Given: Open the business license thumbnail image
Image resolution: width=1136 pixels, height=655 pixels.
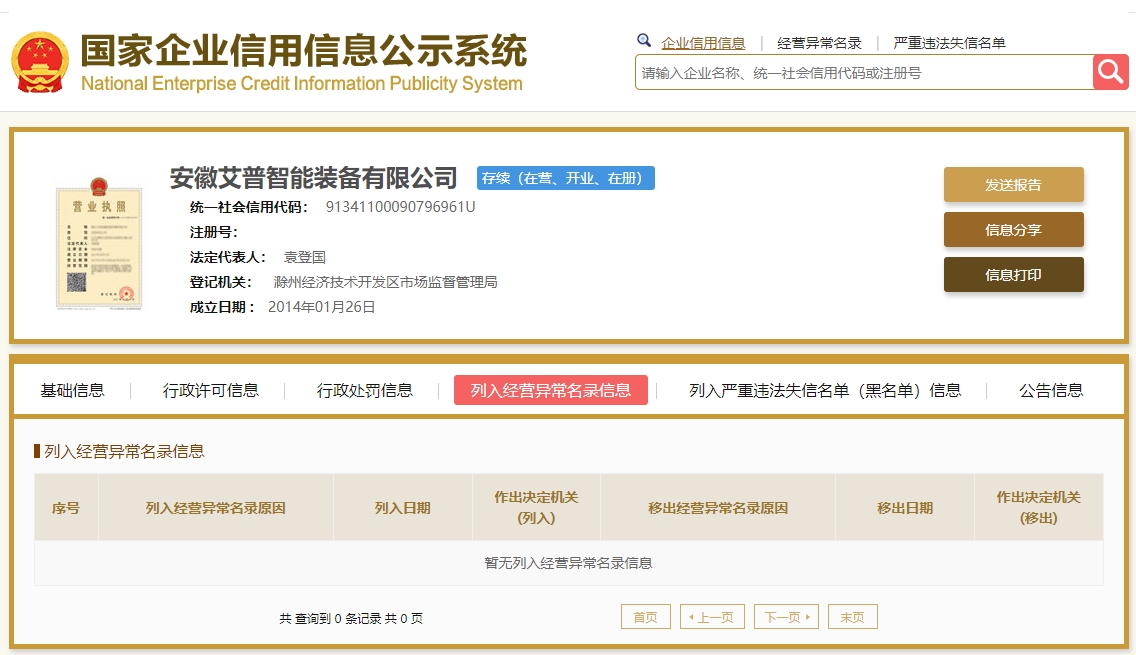Looking at the screenshot, I should click(99, 243).
